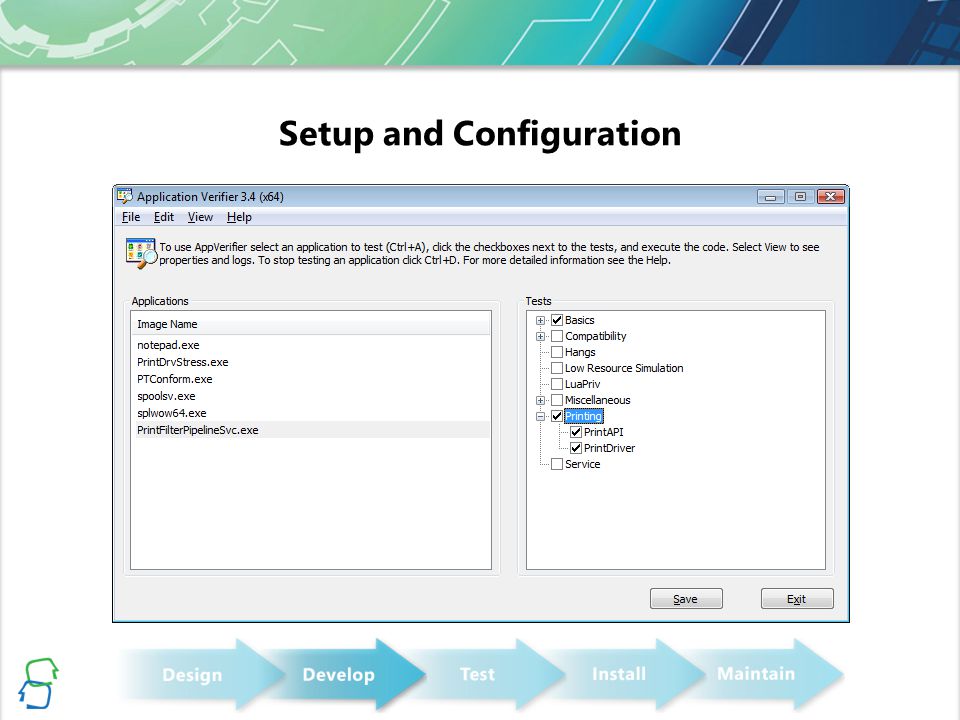960x720 pixels.
Task: Uncheck the Printing test checkbox
Action: [557, 416]
